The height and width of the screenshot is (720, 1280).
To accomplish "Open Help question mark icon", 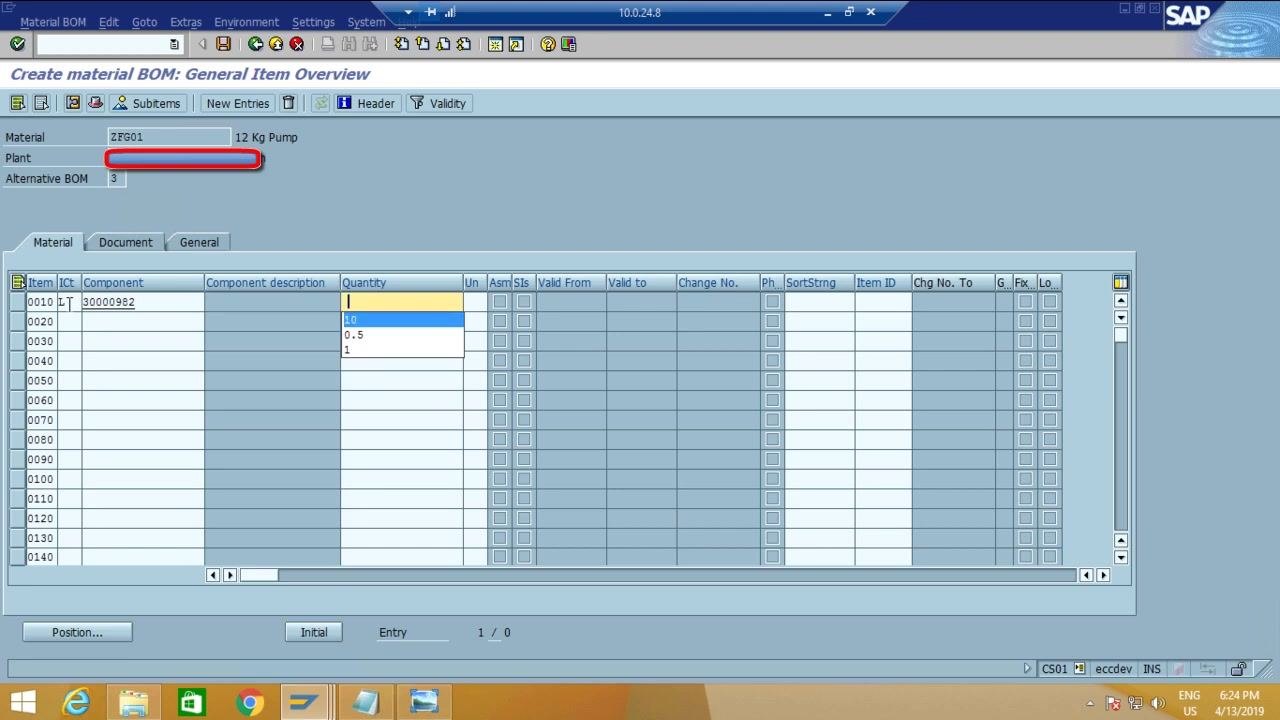I will click(548, 44).
